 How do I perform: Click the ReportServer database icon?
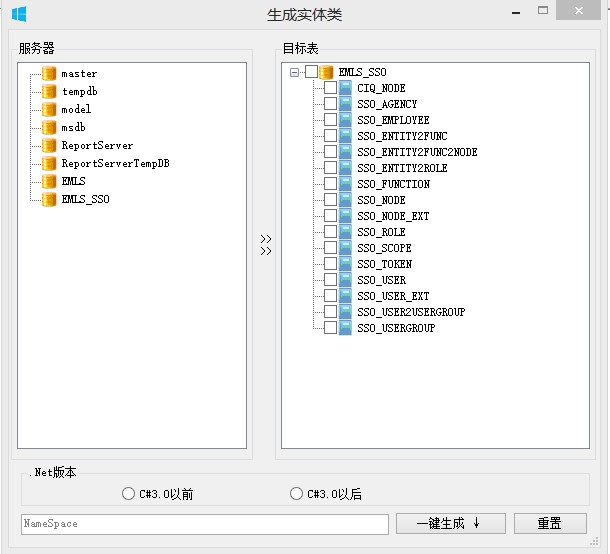pos(49,145)
